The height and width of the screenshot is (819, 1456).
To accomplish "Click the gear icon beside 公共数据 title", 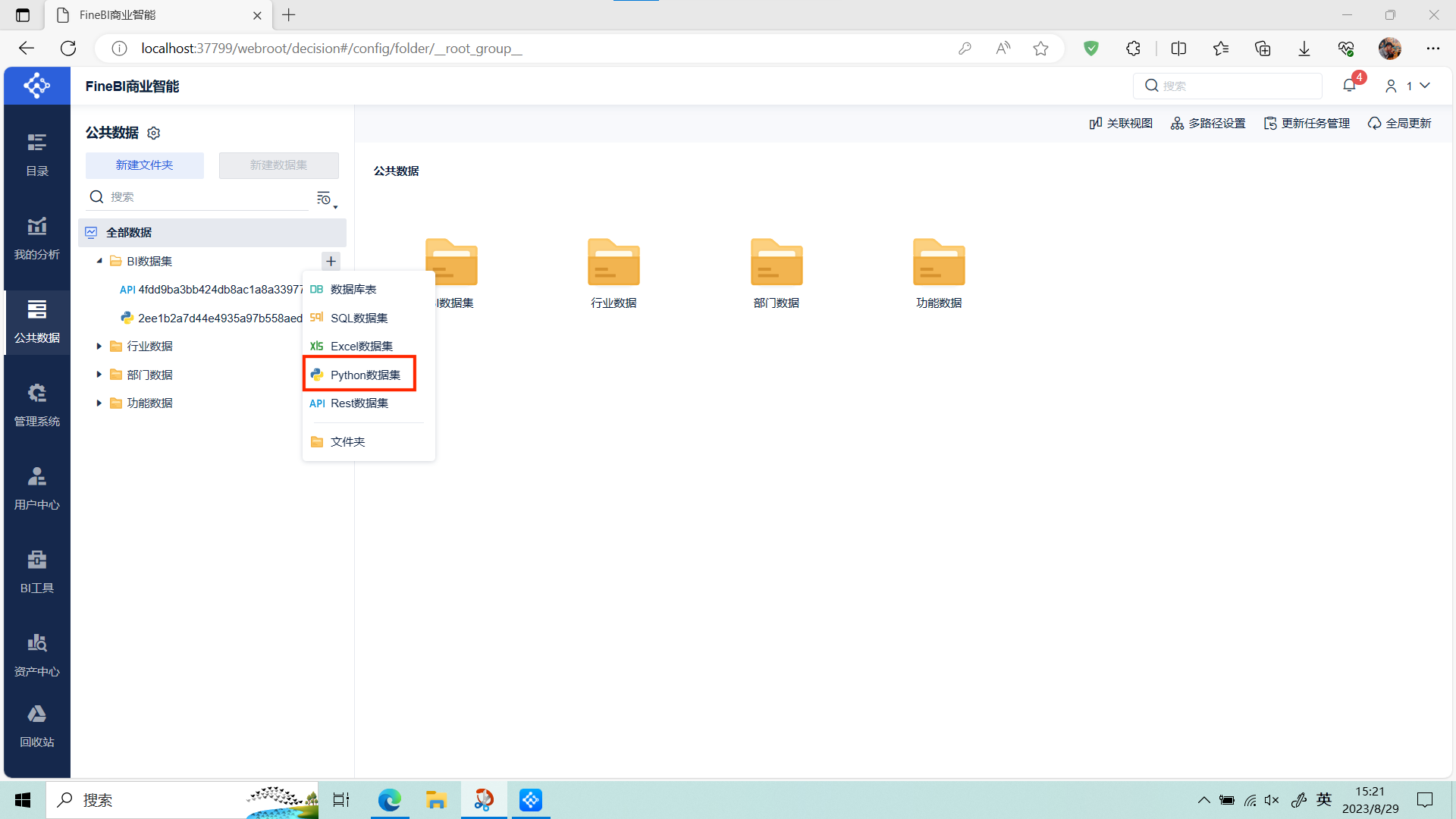I will pyautogui.click(x=154, y=133).
